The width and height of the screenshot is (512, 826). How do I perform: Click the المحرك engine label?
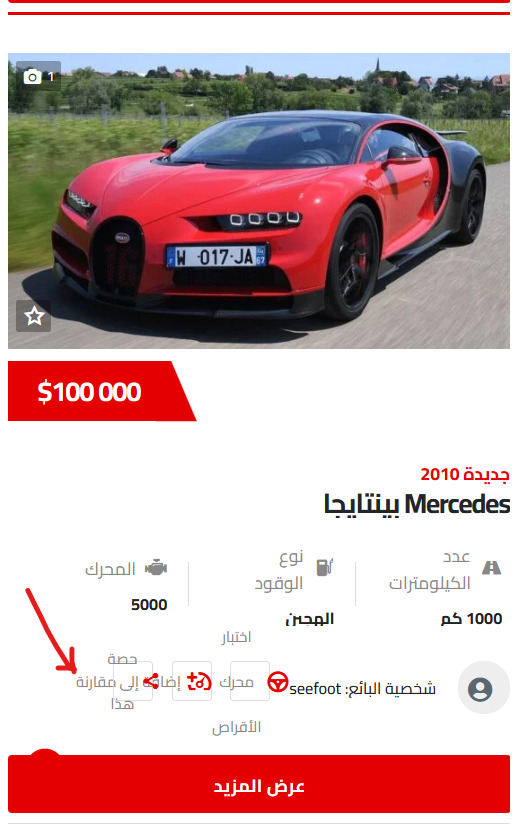pyautogui.click(x=111, y=569)
